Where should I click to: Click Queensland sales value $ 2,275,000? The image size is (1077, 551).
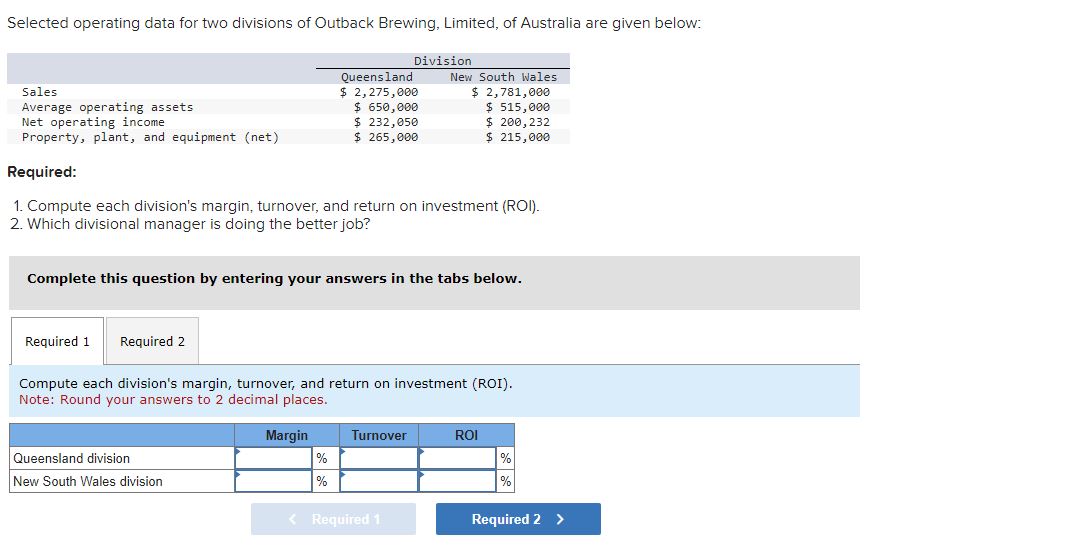coord(379,92)
